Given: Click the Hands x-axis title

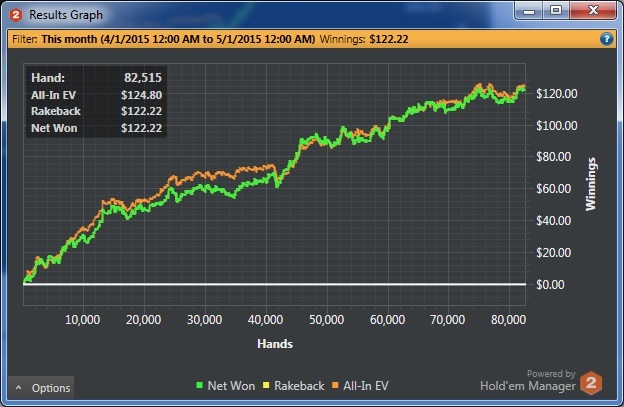Looking at the screenshot, I should click(x=275, y=344).
